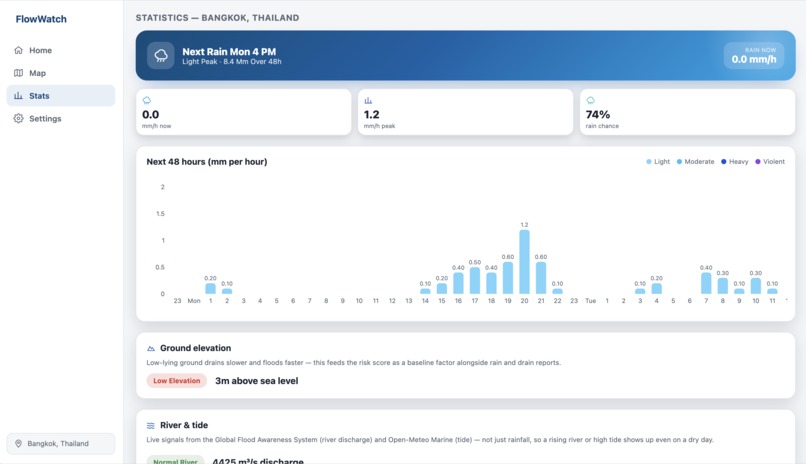Click the Next 48 hours chart title
Image resolution: width=806 pixels, height=464 pixels.
coord(207,161)
